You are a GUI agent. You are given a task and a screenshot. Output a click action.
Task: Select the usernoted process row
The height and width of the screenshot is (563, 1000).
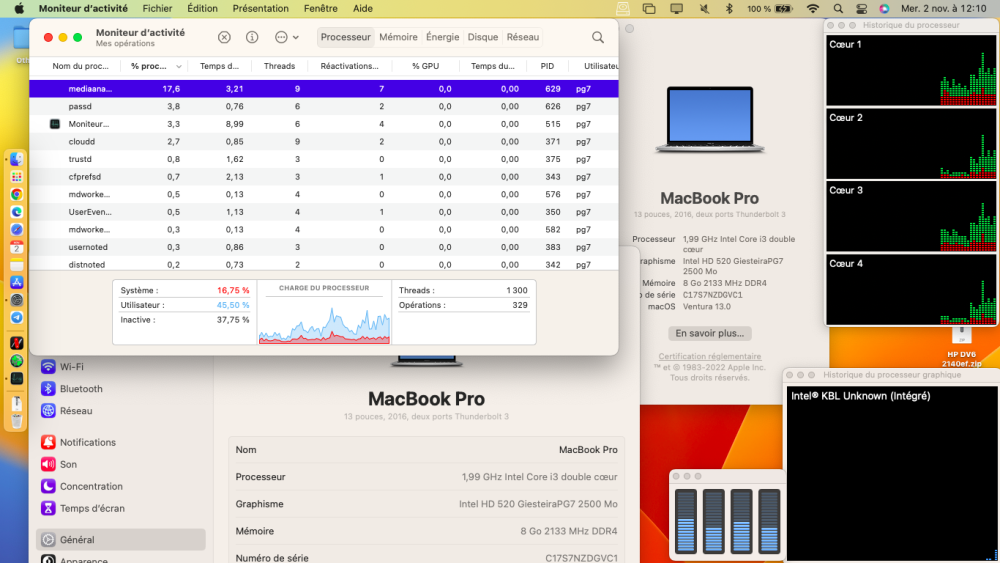pos(324,247)
